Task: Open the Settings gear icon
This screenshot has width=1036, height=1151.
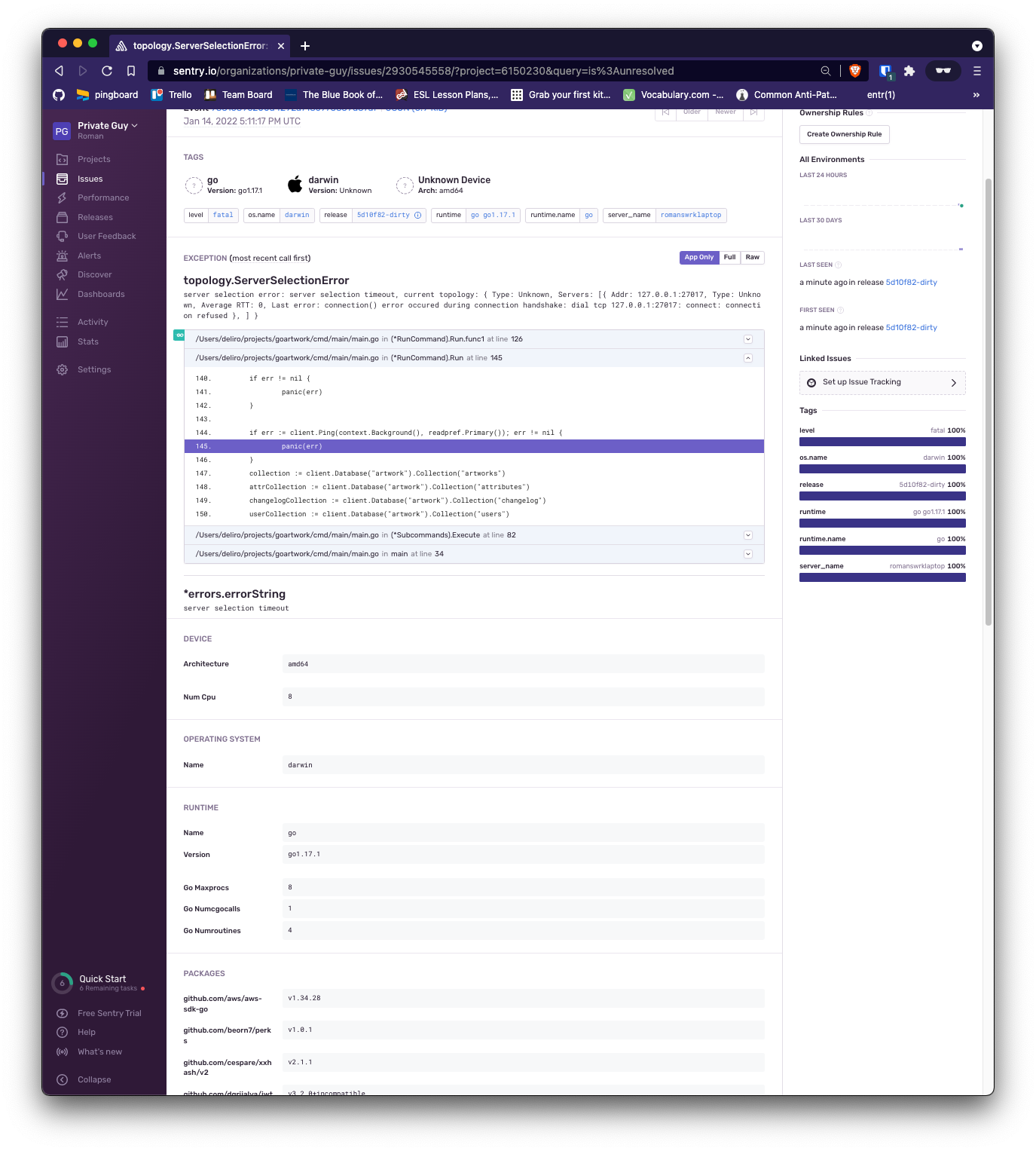Action: (x=63, y=369)
